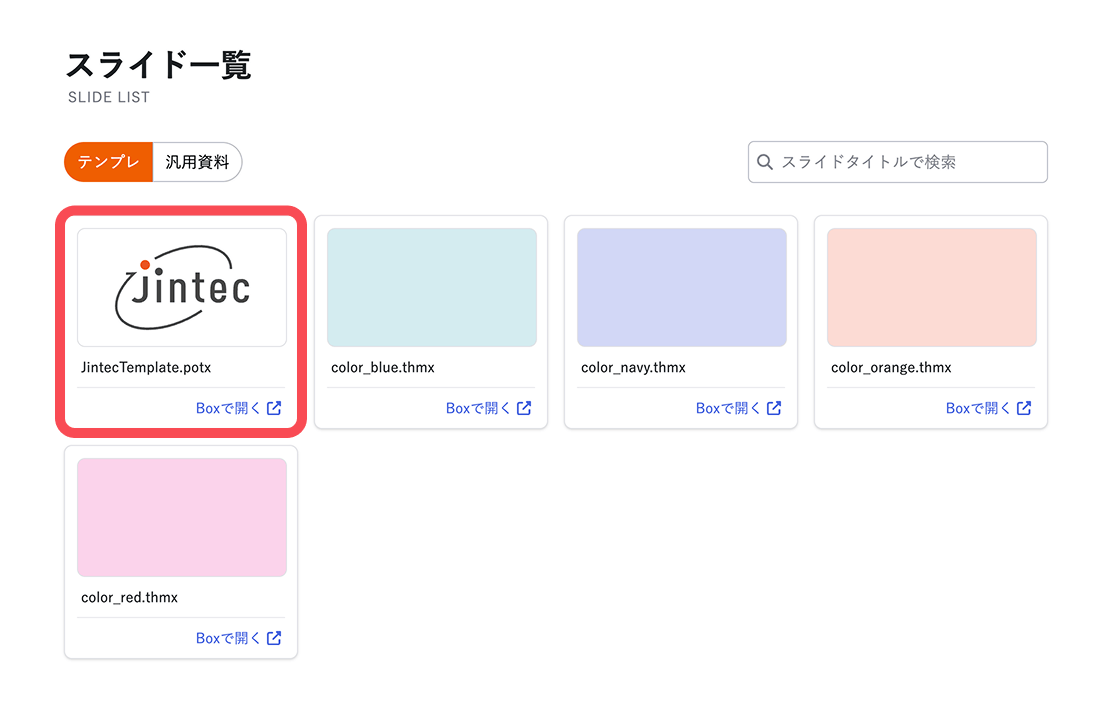Select the pink color_red preview swatch
Viewport: 1118px width, 725px height.
point(182,517)
